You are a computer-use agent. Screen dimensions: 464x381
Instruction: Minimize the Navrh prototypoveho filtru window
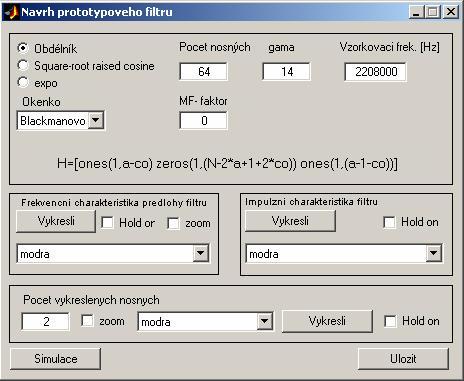point(416,12)
